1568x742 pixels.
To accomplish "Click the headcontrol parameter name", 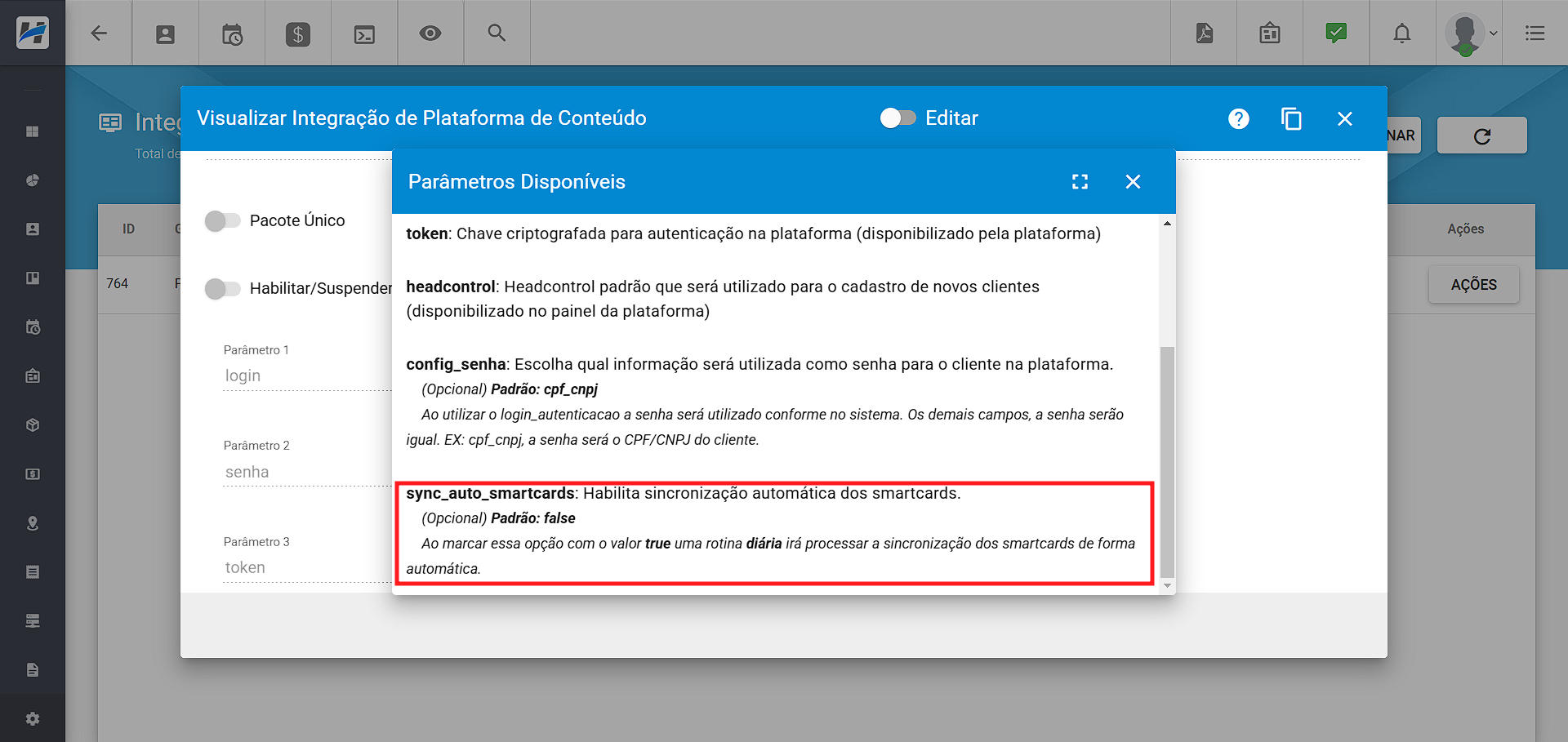I will (451, 287).
